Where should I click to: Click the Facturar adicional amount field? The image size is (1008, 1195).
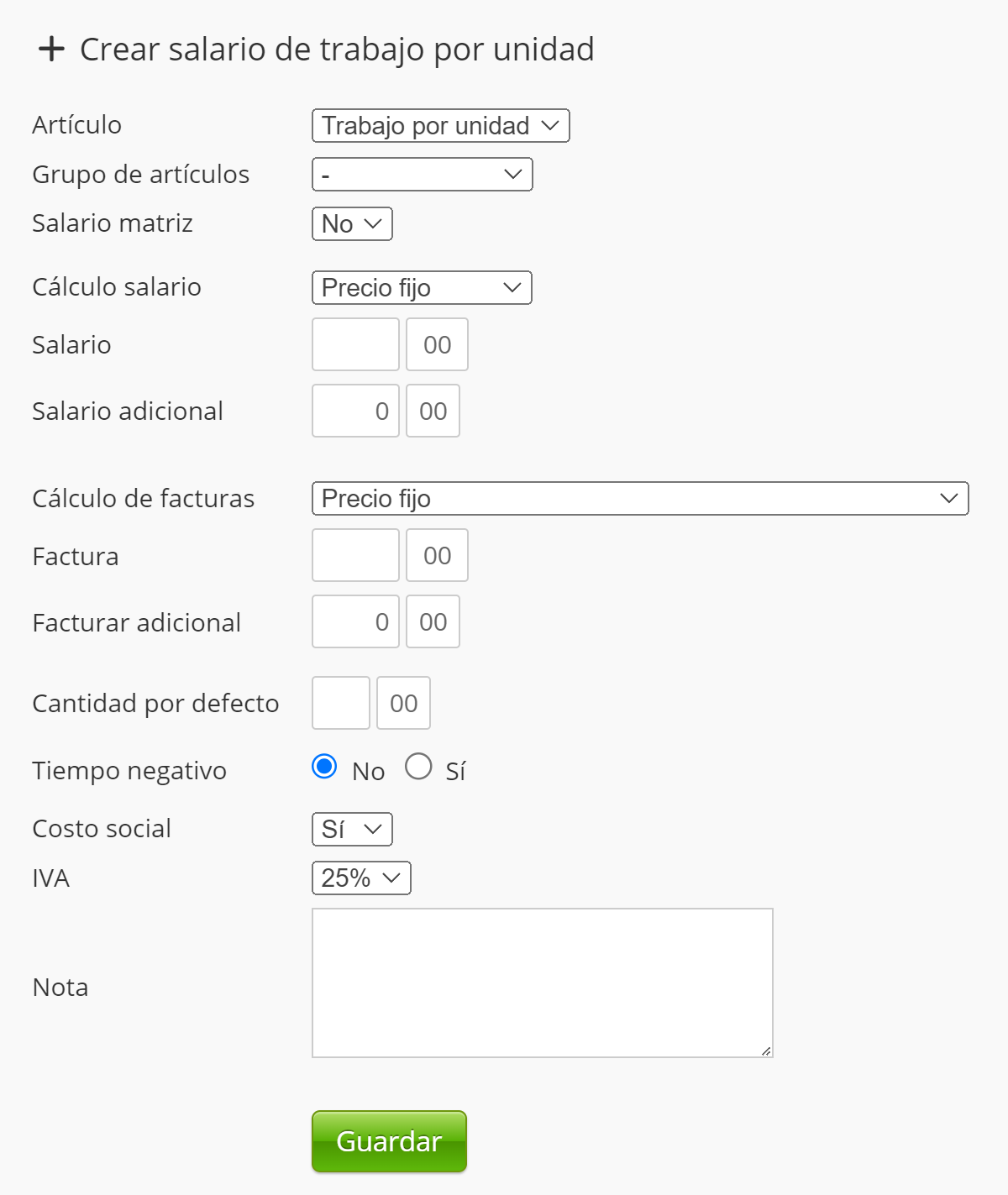(355, 621)
